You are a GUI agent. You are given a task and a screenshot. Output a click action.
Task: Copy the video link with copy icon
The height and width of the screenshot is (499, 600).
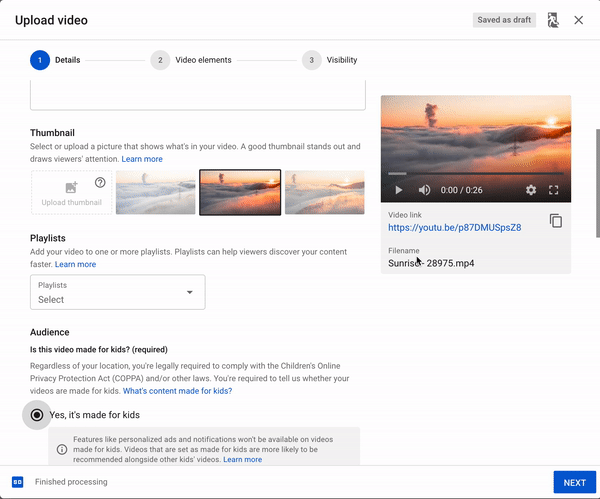coord(556,221)
